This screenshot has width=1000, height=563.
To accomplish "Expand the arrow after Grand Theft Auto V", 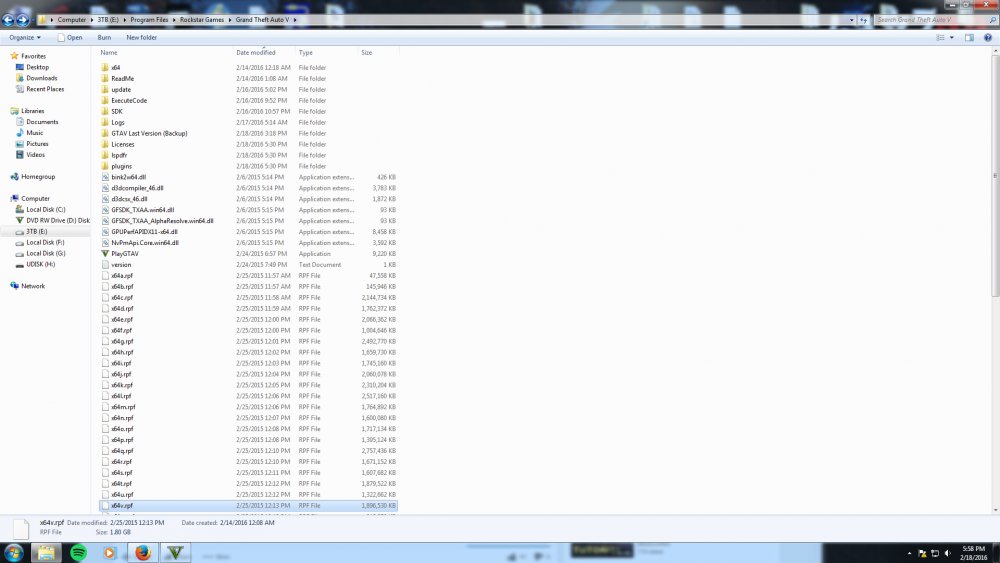I will pyautogui.click(x=295, y=20).
